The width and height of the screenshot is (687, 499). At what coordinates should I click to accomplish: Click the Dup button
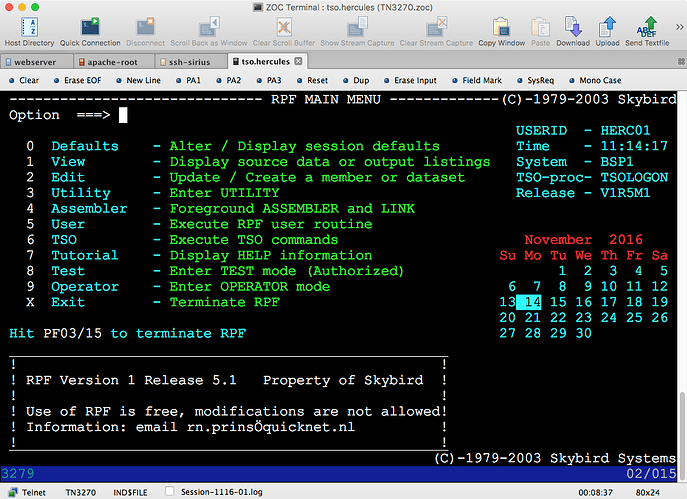pos(356,80)
